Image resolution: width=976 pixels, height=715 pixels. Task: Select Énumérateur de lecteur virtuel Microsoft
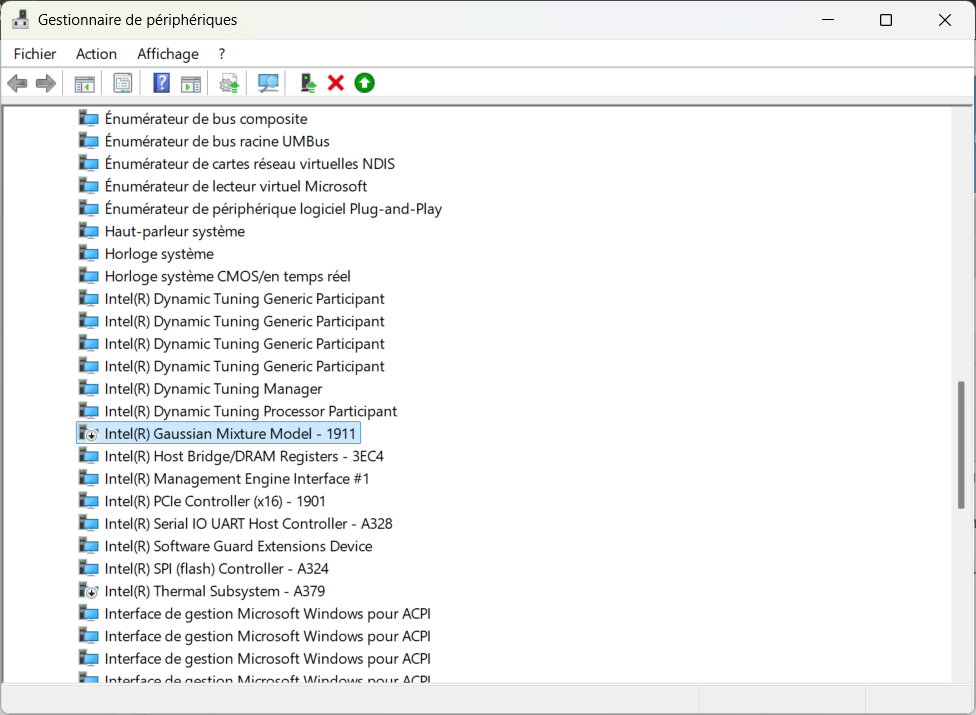236,187
